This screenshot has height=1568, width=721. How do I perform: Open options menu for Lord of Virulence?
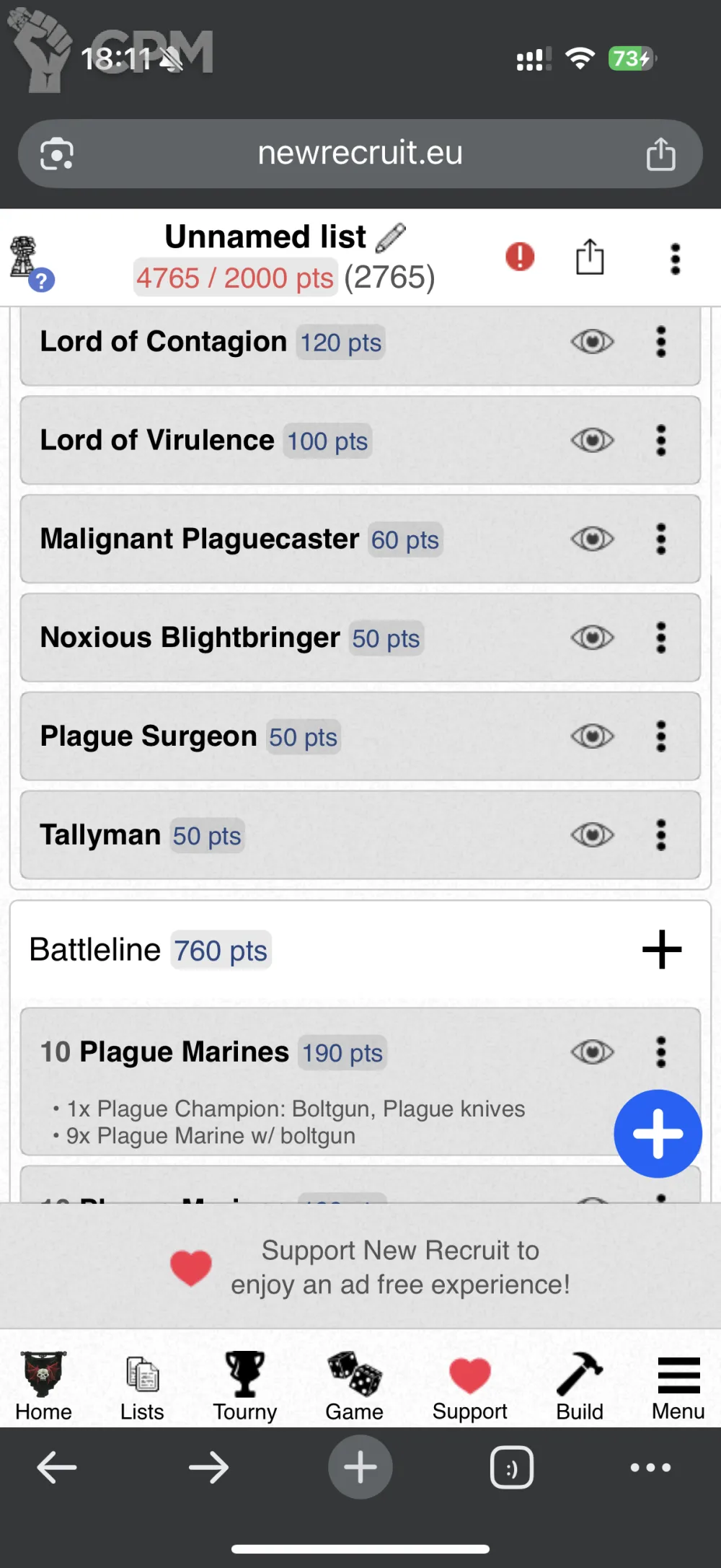coord(660,440)
